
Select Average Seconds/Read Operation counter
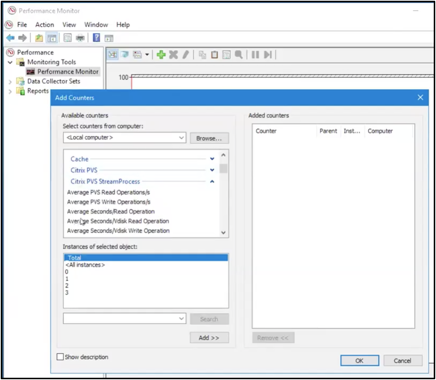pos(111,212)
